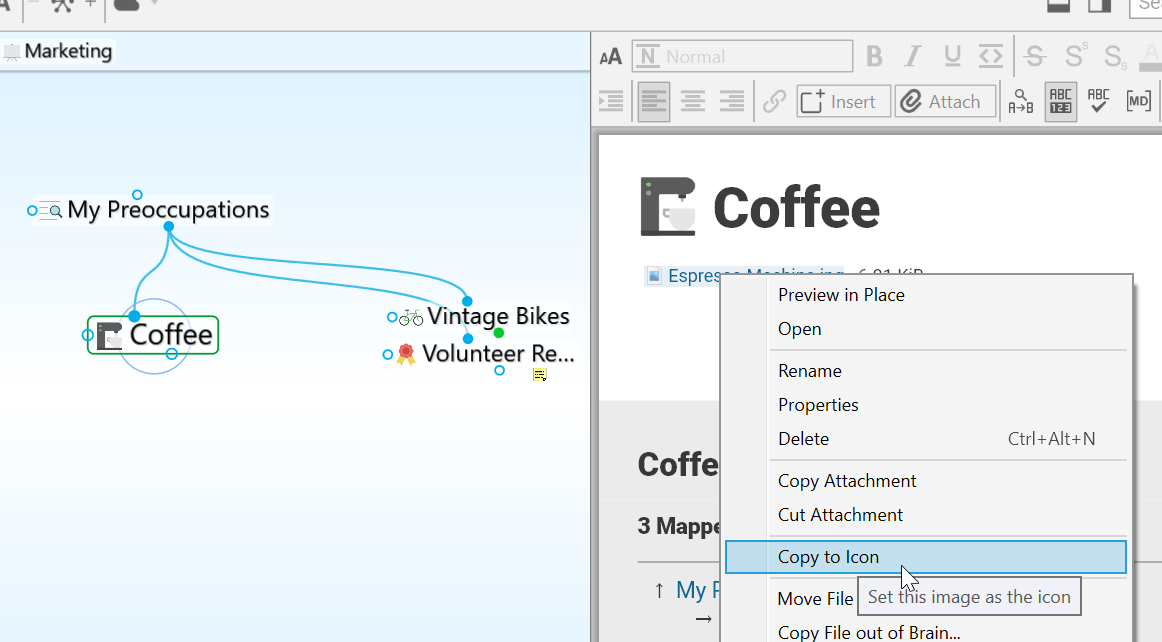Select Rename in the context menu
1162x642 pixels.
point(810,371)
